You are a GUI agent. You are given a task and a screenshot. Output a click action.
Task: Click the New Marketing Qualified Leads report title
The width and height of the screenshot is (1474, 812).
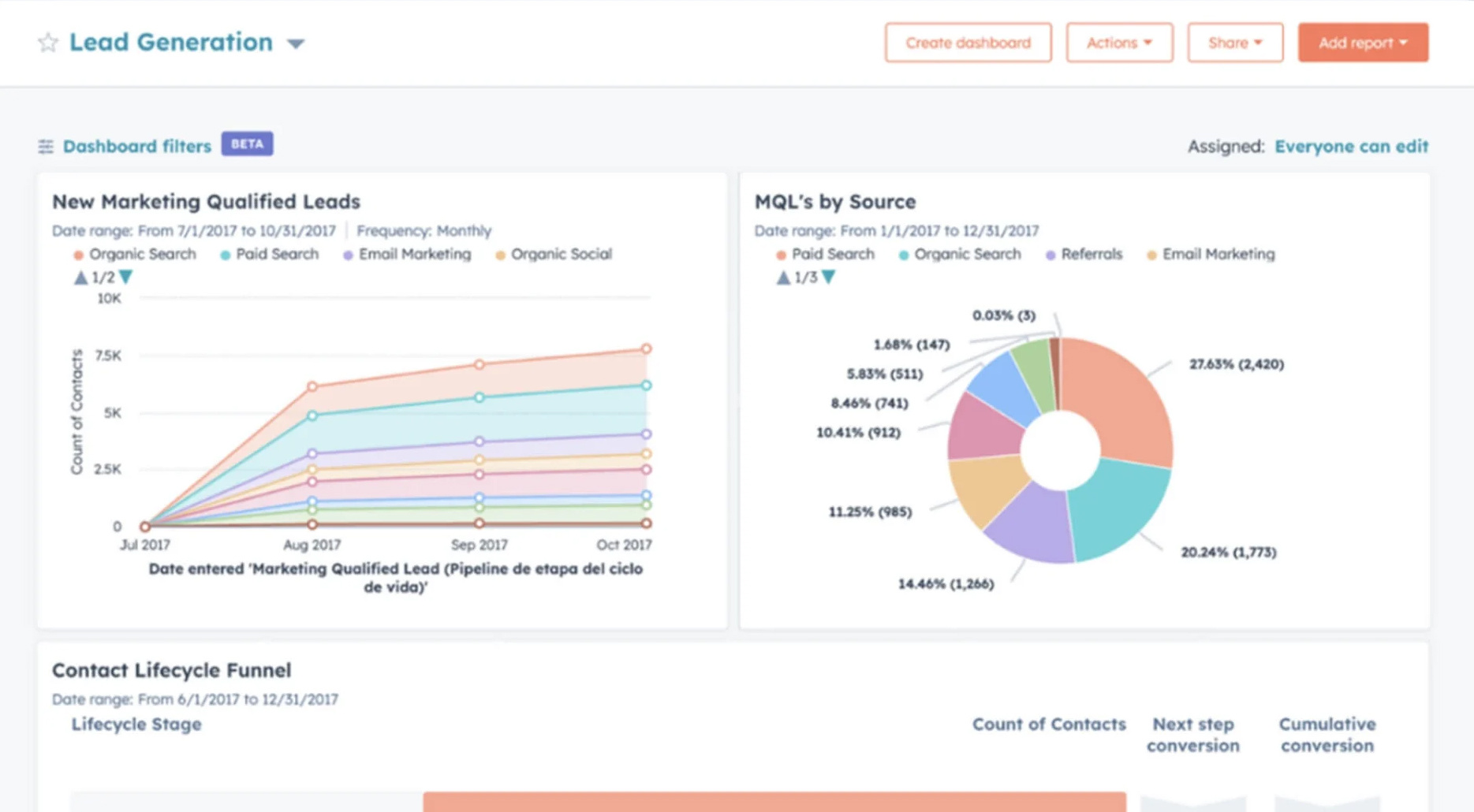coord(206,202)
